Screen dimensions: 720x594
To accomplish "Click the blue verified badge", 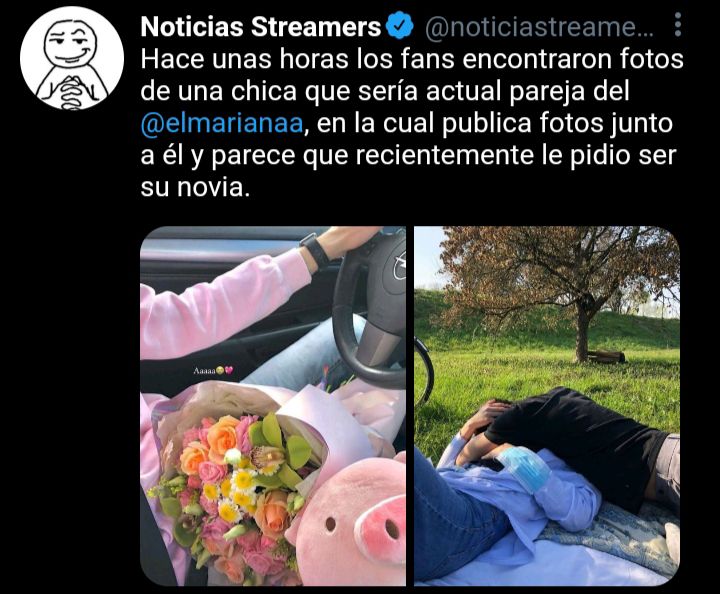I will [400, 27].
